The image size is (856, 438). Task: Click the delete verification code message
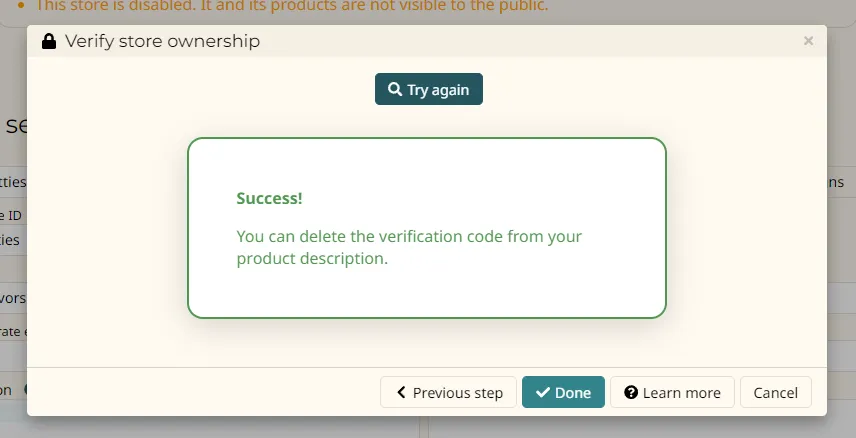click(409, 248)
